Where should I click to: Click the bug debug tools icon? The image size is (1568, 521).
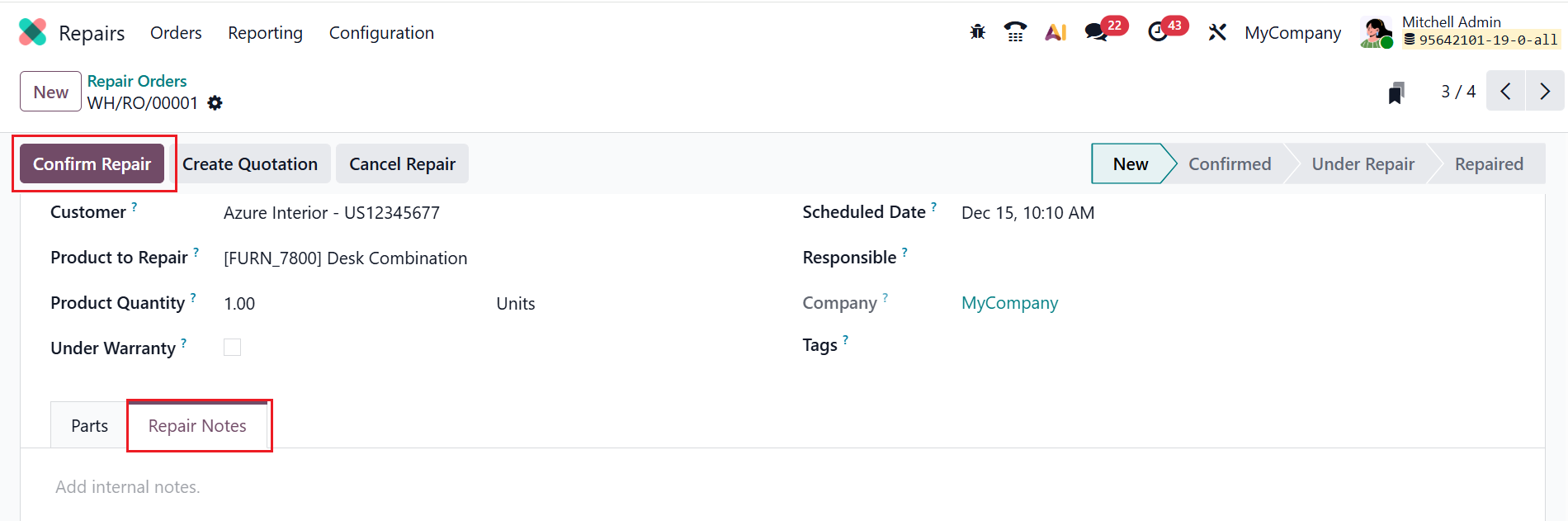[978, 32]
